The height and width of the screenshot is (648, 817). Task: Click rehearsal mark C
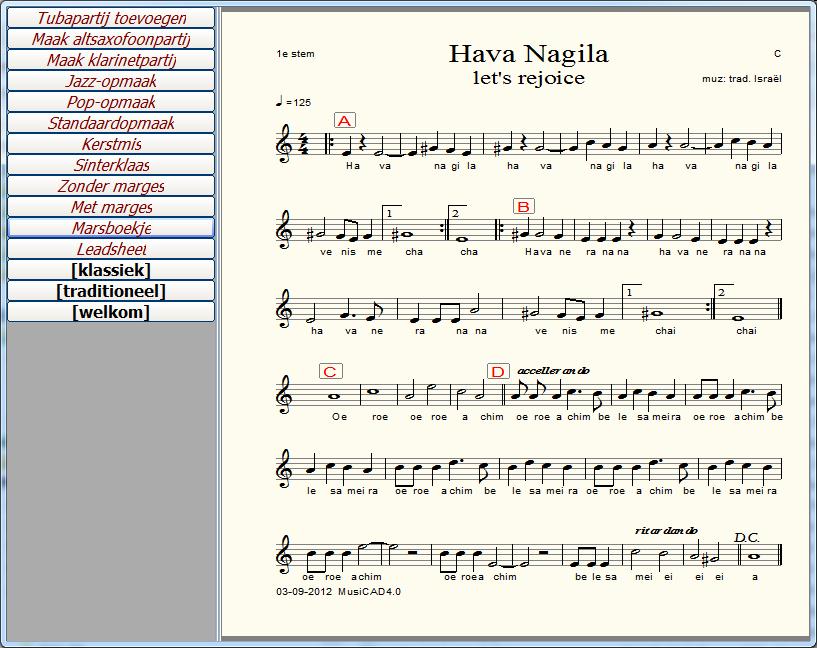click(330, 371)
